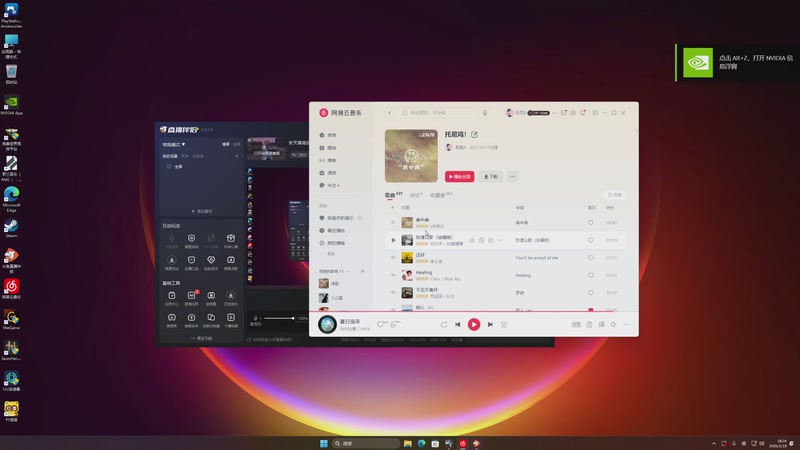
Task: Click the 下载 button under the playlist title
Action: pos(490,177)
